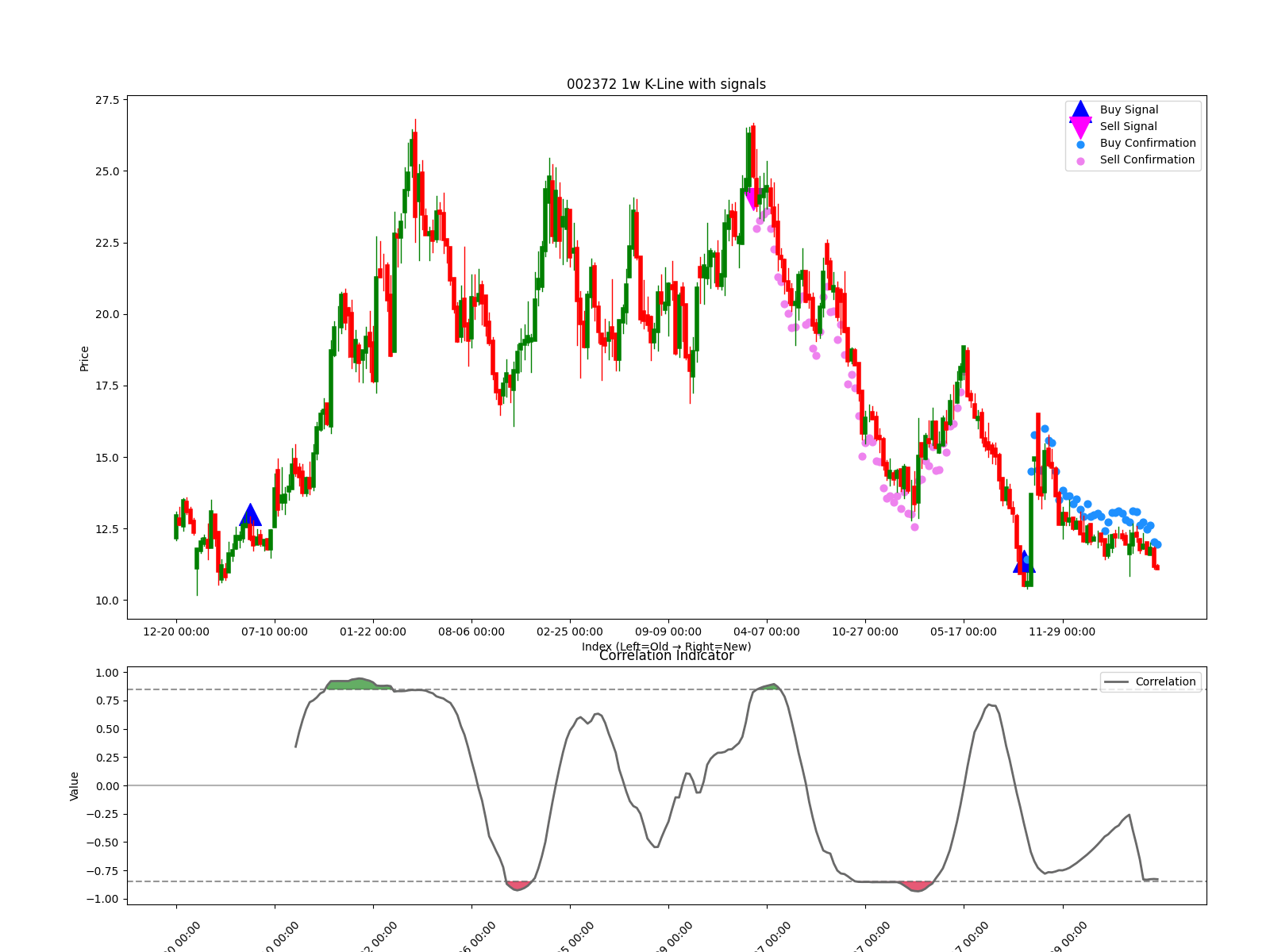
Task: Click the '04-07 00:00' date tick label
Action: [x=767, y=631]
